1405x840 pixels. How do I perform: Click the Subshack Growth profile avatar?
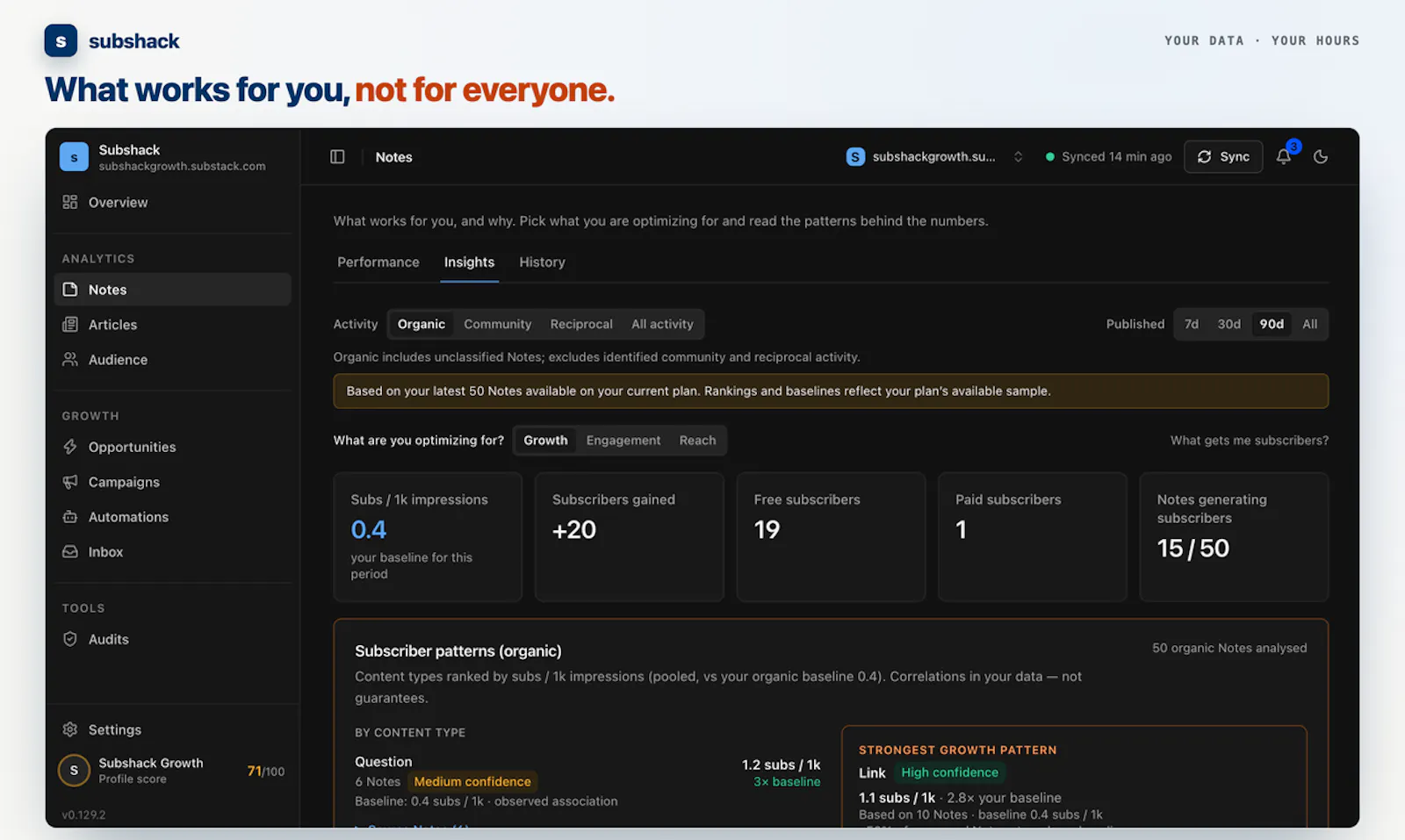74,770
